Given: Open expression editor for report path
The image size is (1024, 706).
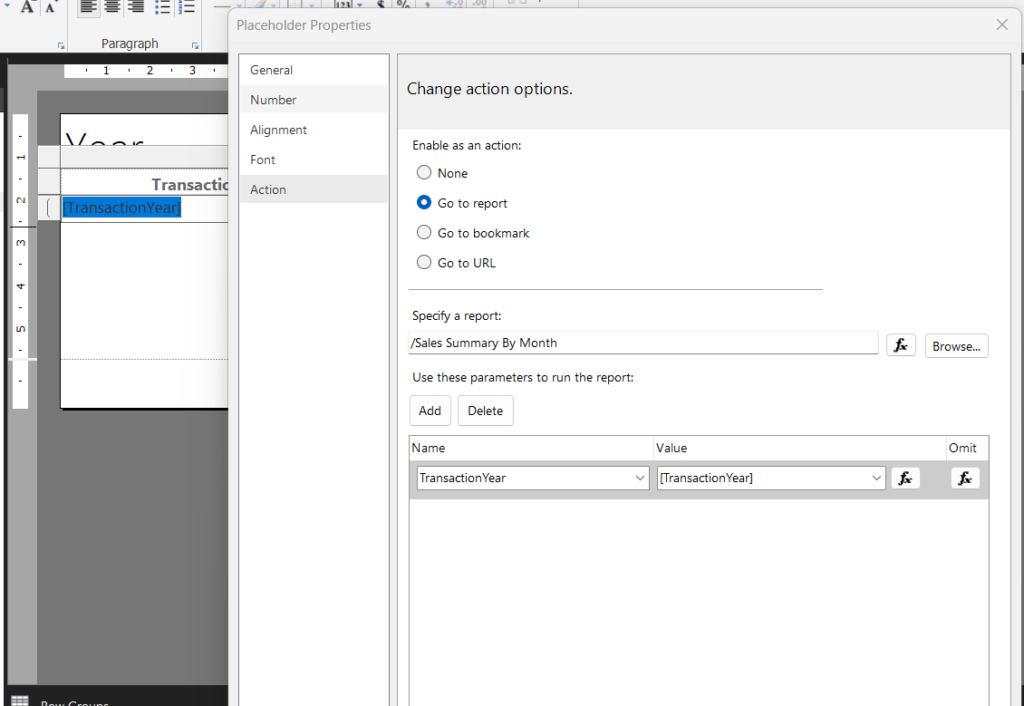Looking at the screenshot, I should (901, 345).
